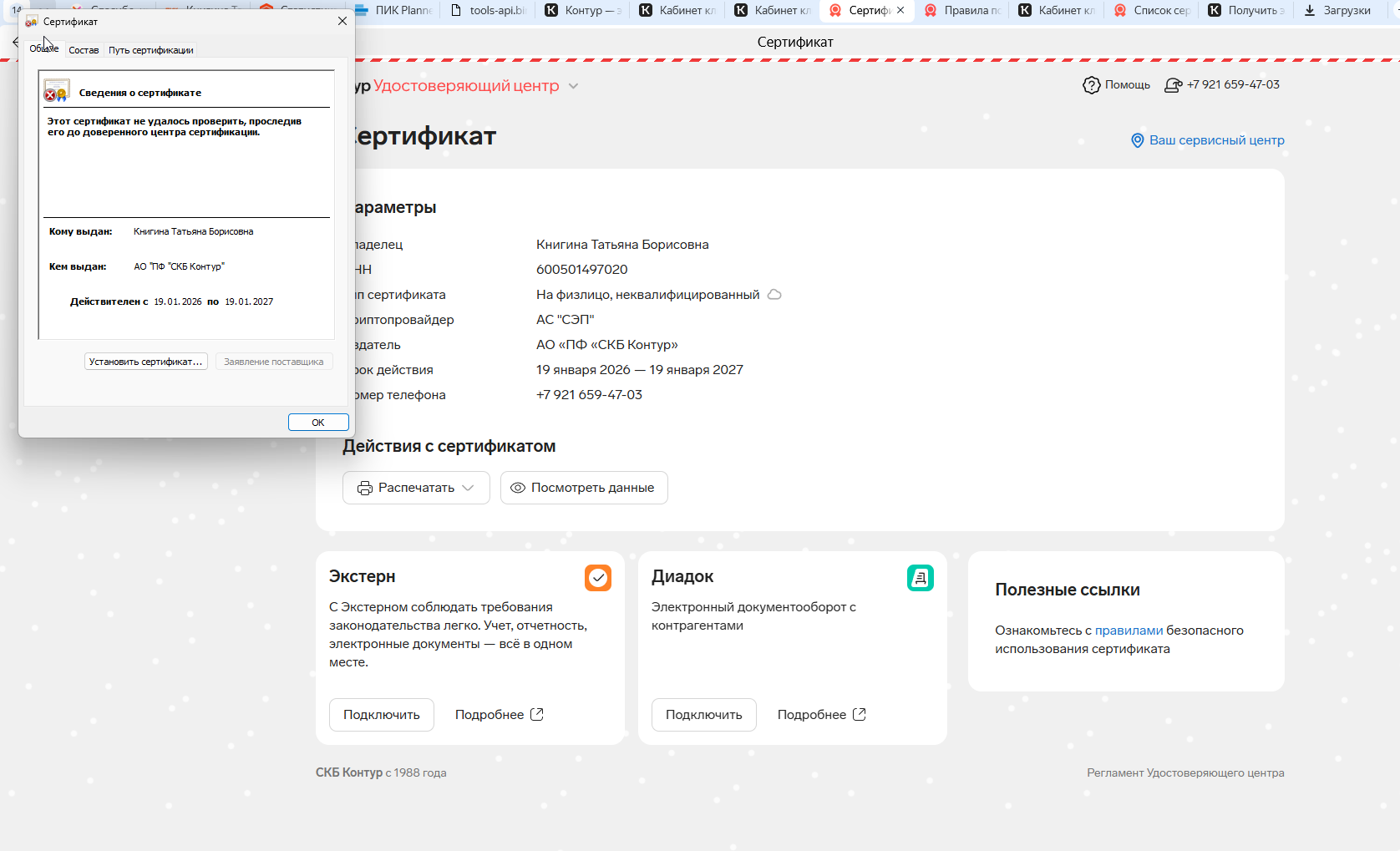
Task: Click owner name Книгина Татьяна Борисовна in Параметры
Action: point(622,245)
